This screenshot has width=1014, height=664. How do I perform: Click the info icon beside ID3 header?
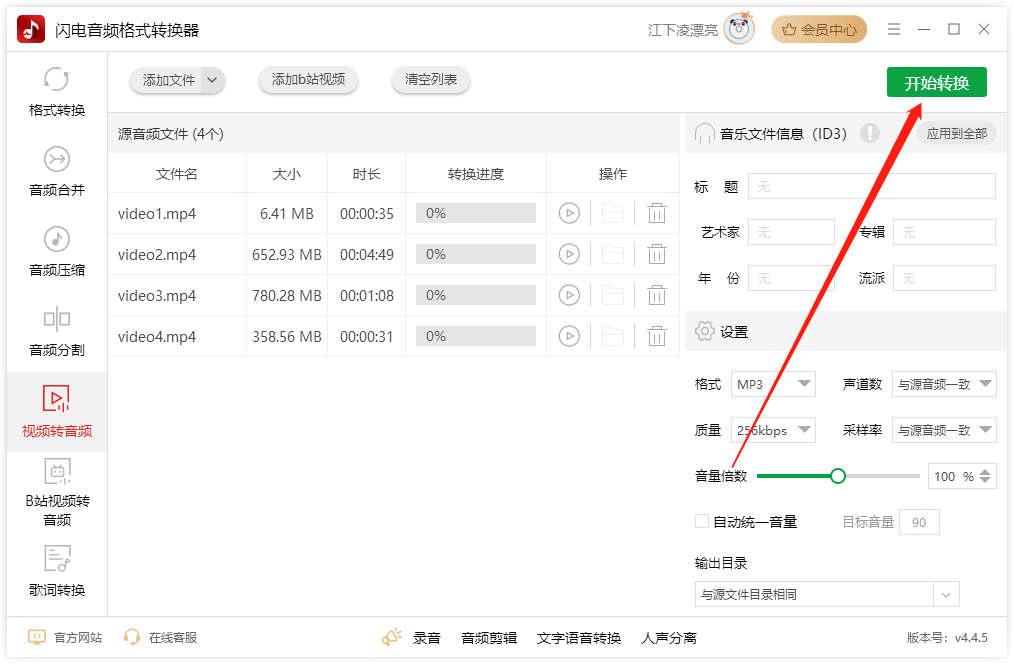pyautogui.click(x=869, y=133)
